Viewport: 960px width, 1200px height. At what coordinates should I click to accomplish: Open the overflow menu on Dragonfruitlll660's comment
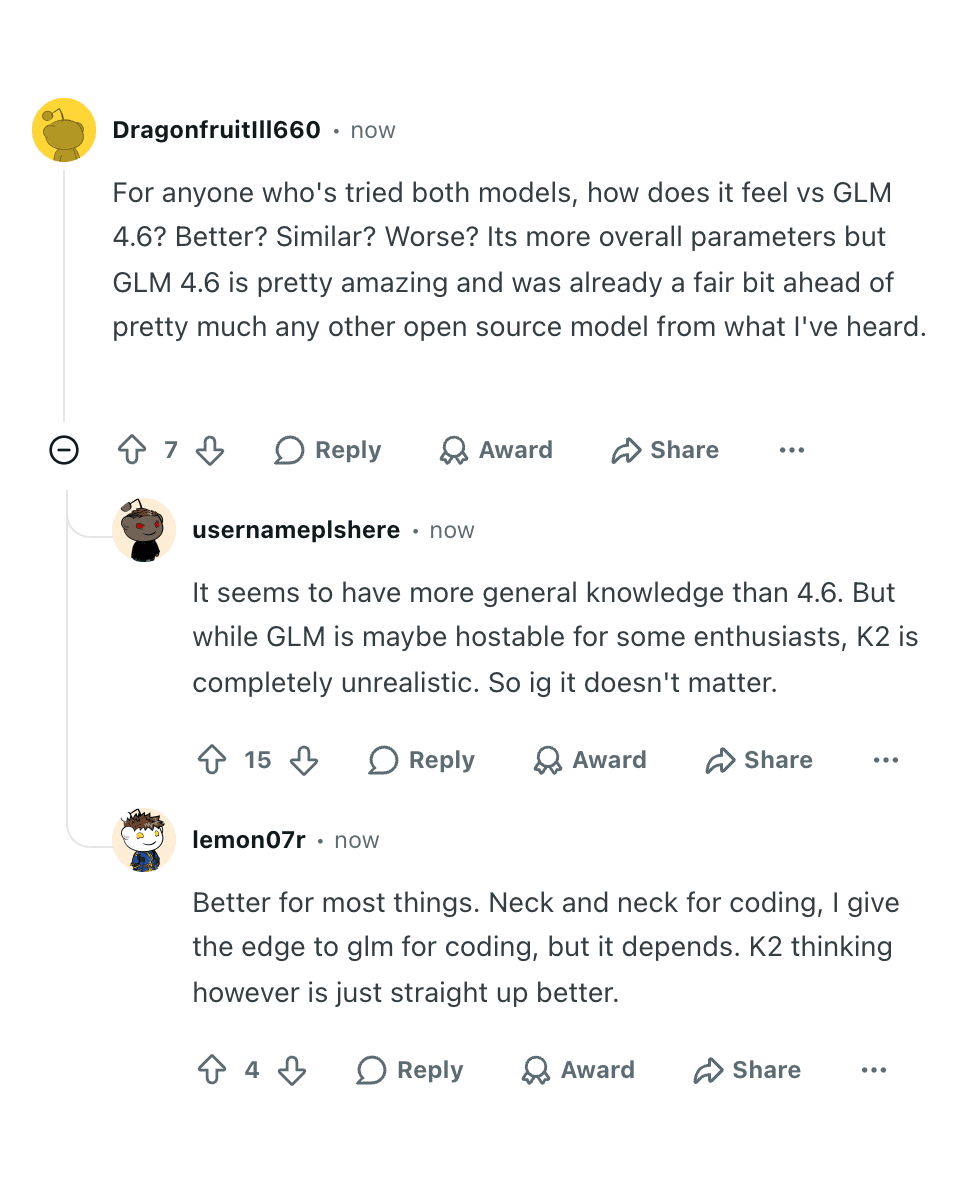(791, 450)
